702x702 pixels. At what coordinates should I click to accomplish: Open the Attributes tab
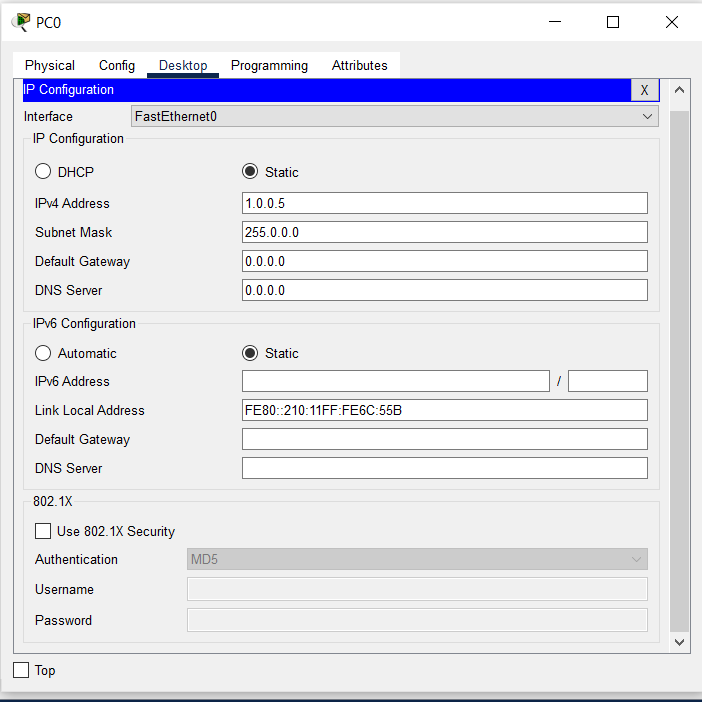(359, 65)
